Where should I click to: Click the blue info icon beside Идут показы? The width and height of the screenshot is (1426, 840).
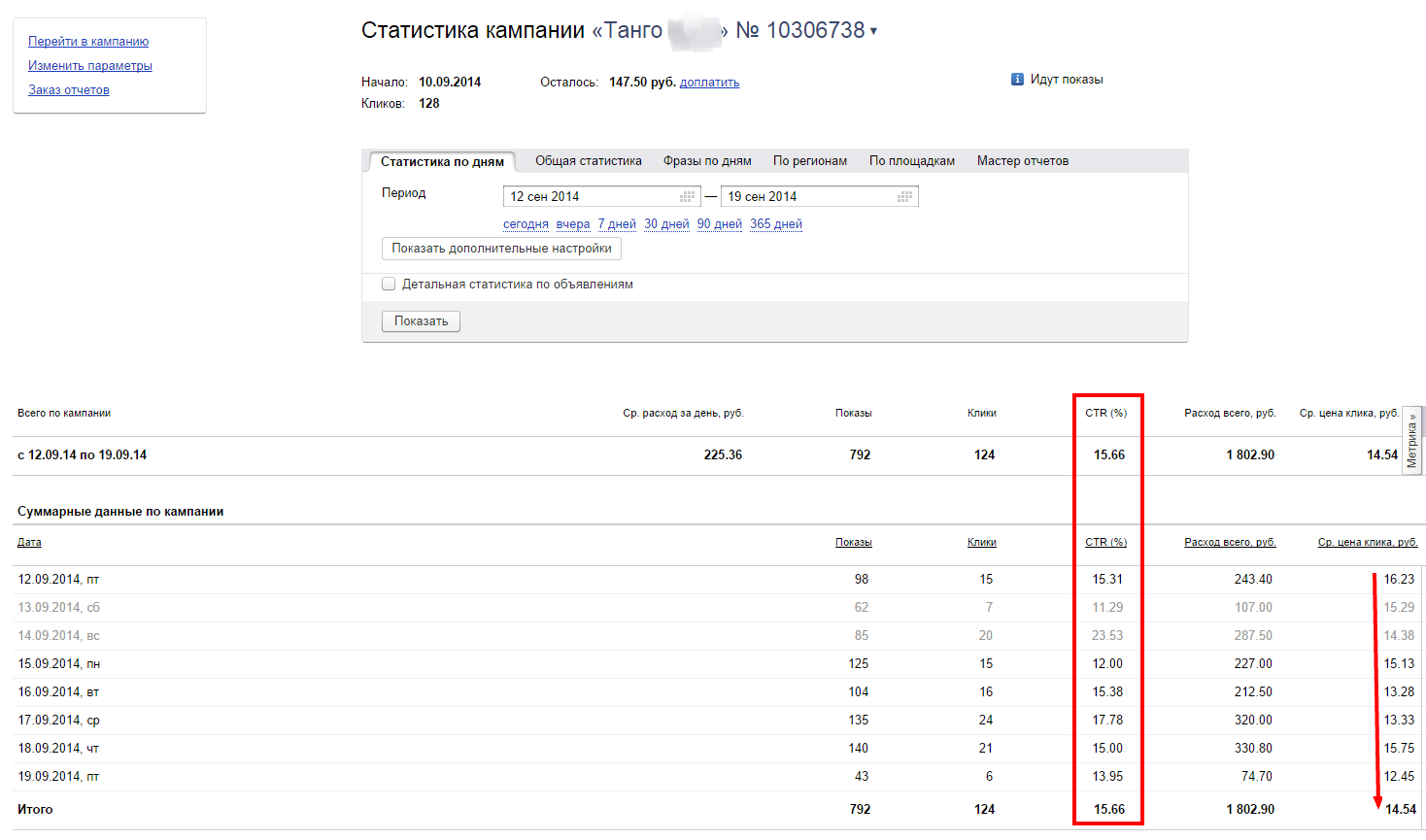(x=1017, y=80)
